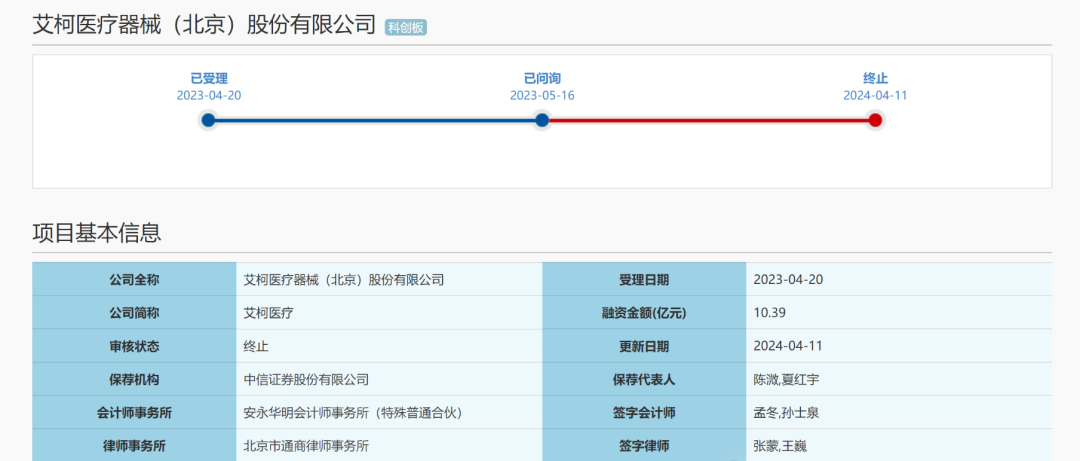This screenshot has height=461, width=1080.
Task: Select the red 终止 timeline node dot
Action: pos(875,121)
